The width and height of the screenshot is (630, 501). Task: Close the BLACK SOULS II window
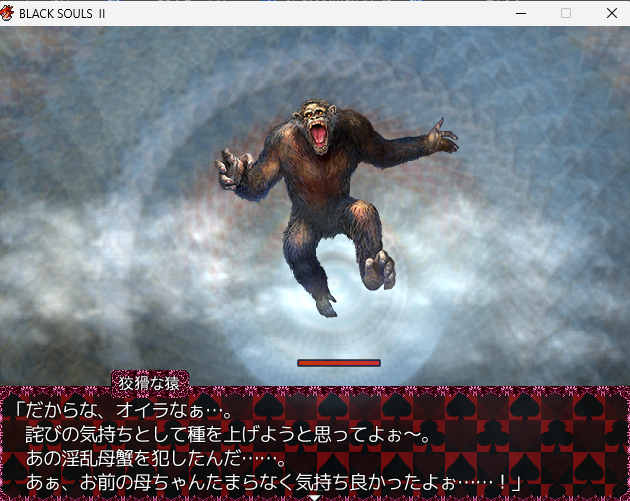pyautogui.click(x=612, y=13)
